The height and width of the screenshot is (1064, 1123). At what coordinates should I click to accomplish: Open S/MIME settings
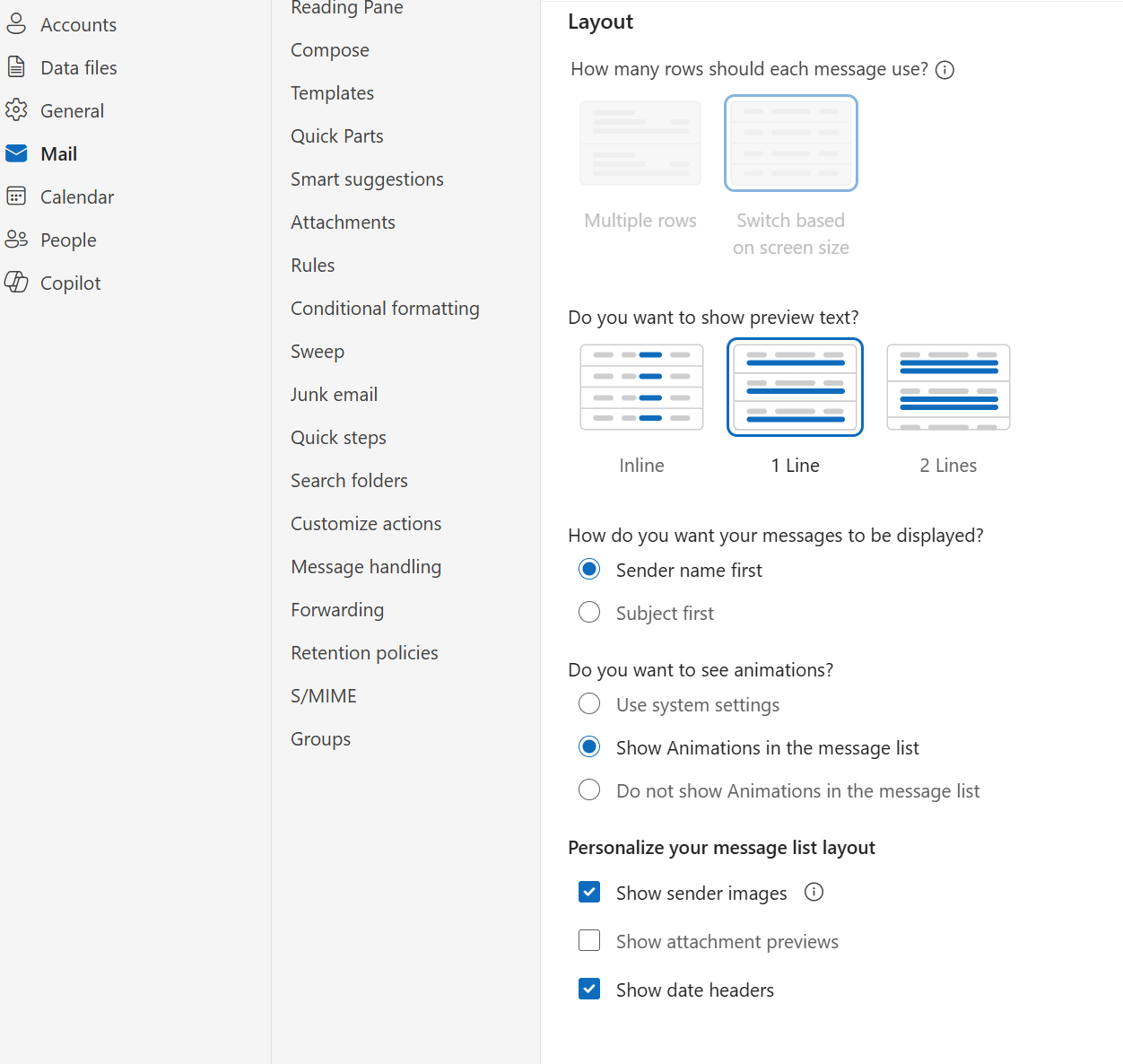click(x=323, y=696)
